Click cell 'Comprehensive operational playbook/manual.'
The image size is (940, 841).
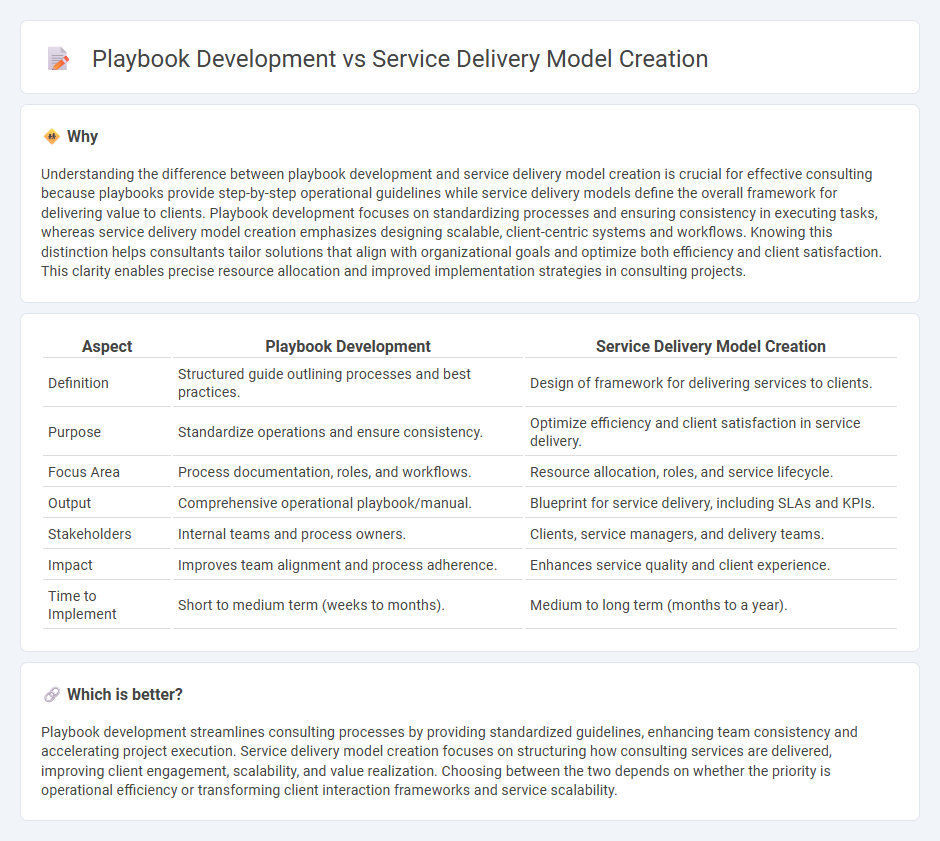coord(348,504)
